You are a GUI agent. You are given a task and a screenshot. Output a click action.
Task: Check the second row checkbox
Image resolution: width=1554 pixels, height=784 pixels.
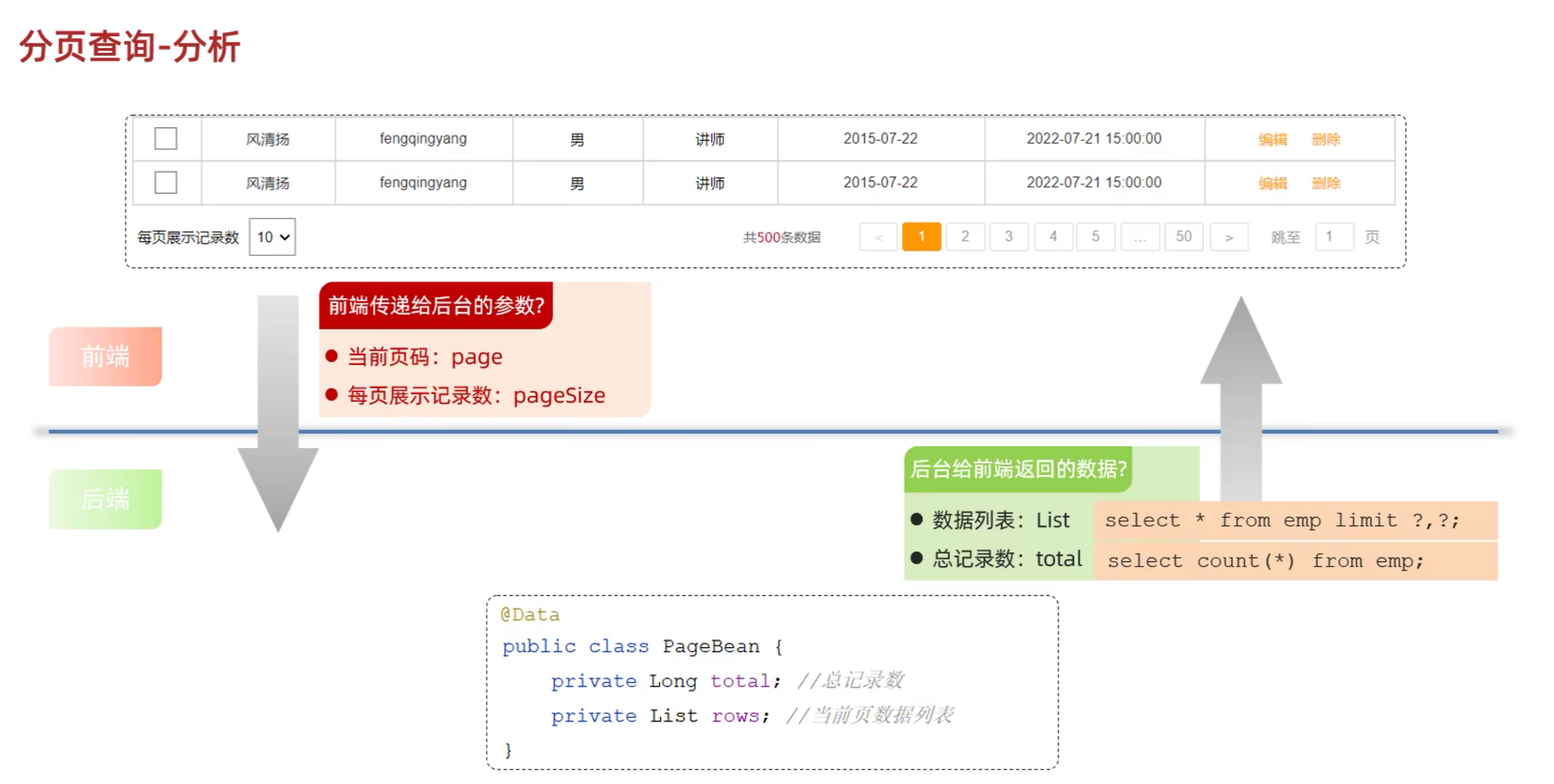click(166, 182)
